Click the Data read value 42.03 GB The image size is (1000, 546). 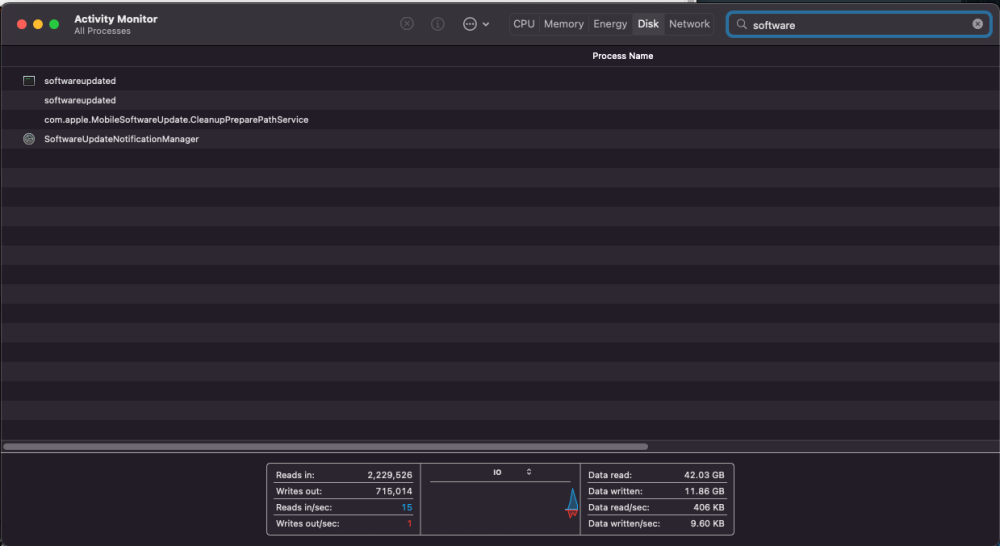pyautogui.click(x=704, y=475)
